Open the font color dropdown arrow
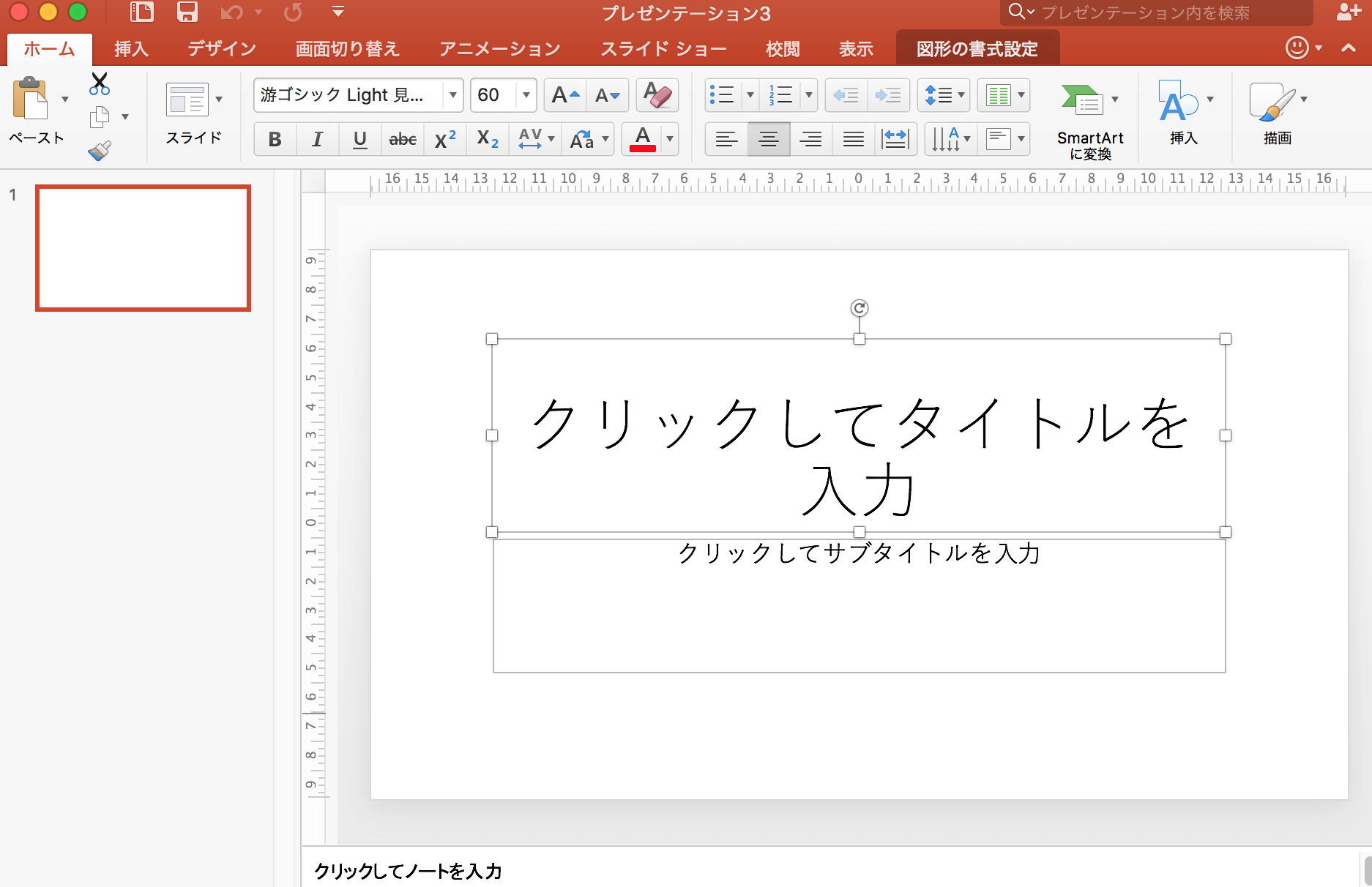 tap(669, 139)
